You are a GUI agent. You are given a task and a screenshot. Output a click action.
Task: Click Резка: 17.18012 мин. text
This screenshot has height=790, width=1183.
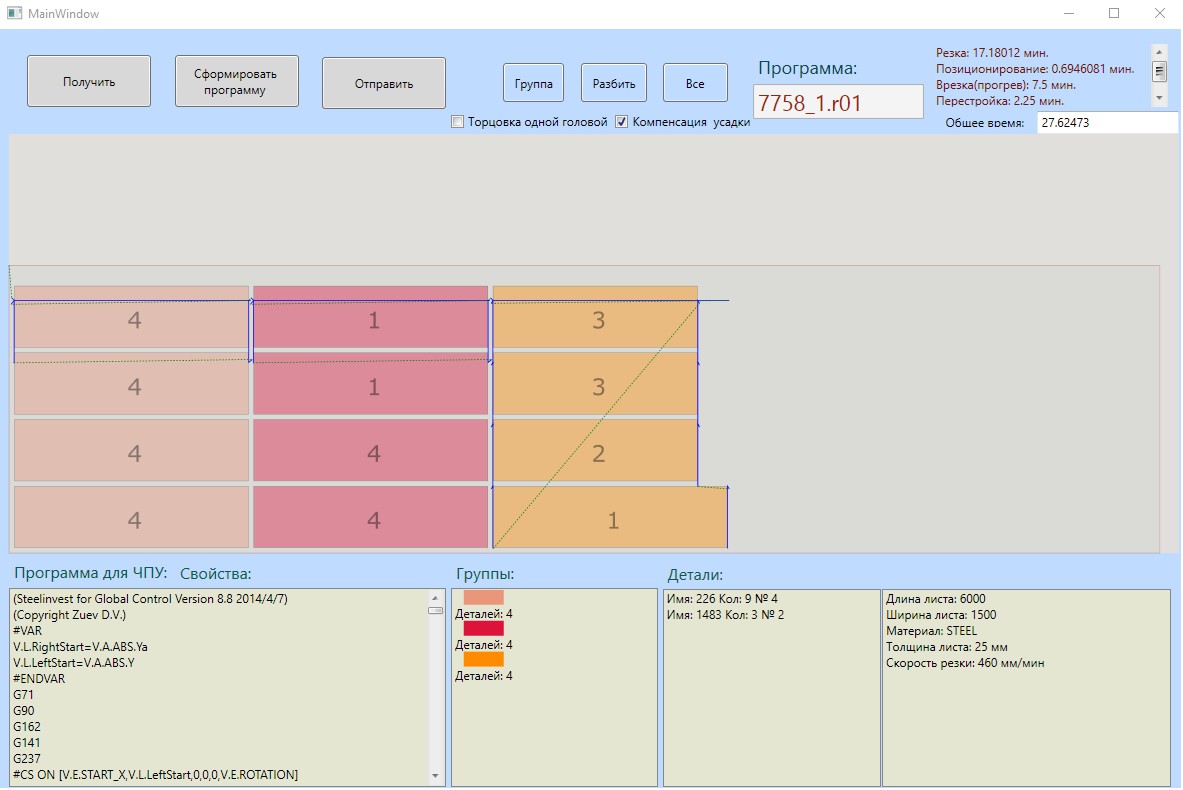(x=992, y=53)
